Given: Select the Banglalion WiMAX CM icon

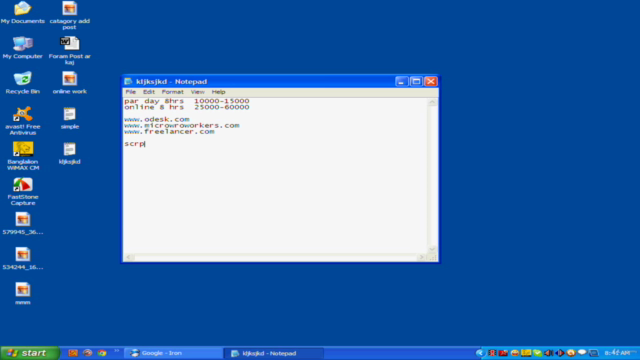Looking at the screenshot, I should click(23, 156).
